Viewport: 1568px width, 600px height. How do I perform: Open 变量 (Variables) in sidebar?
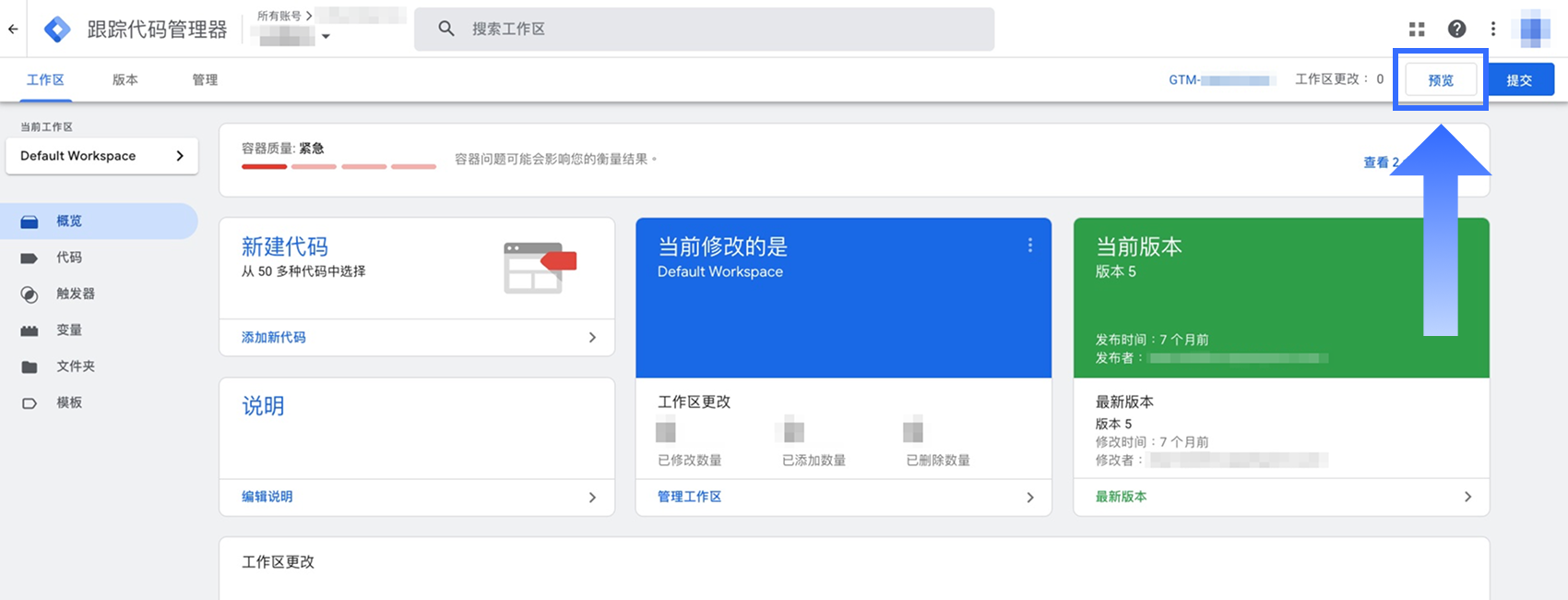69,330
